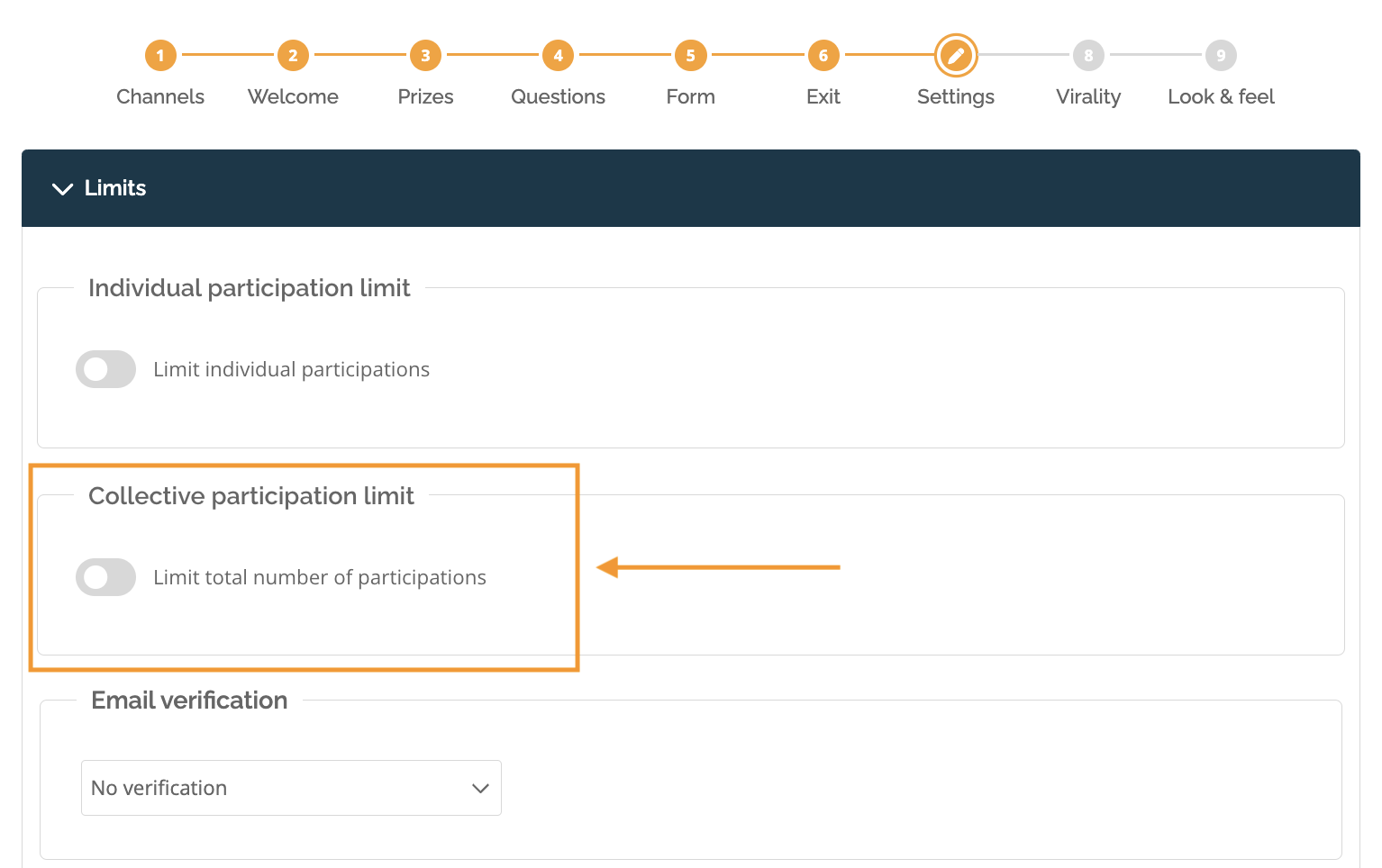Collapse the Limits section chevron

coord(62,188)
